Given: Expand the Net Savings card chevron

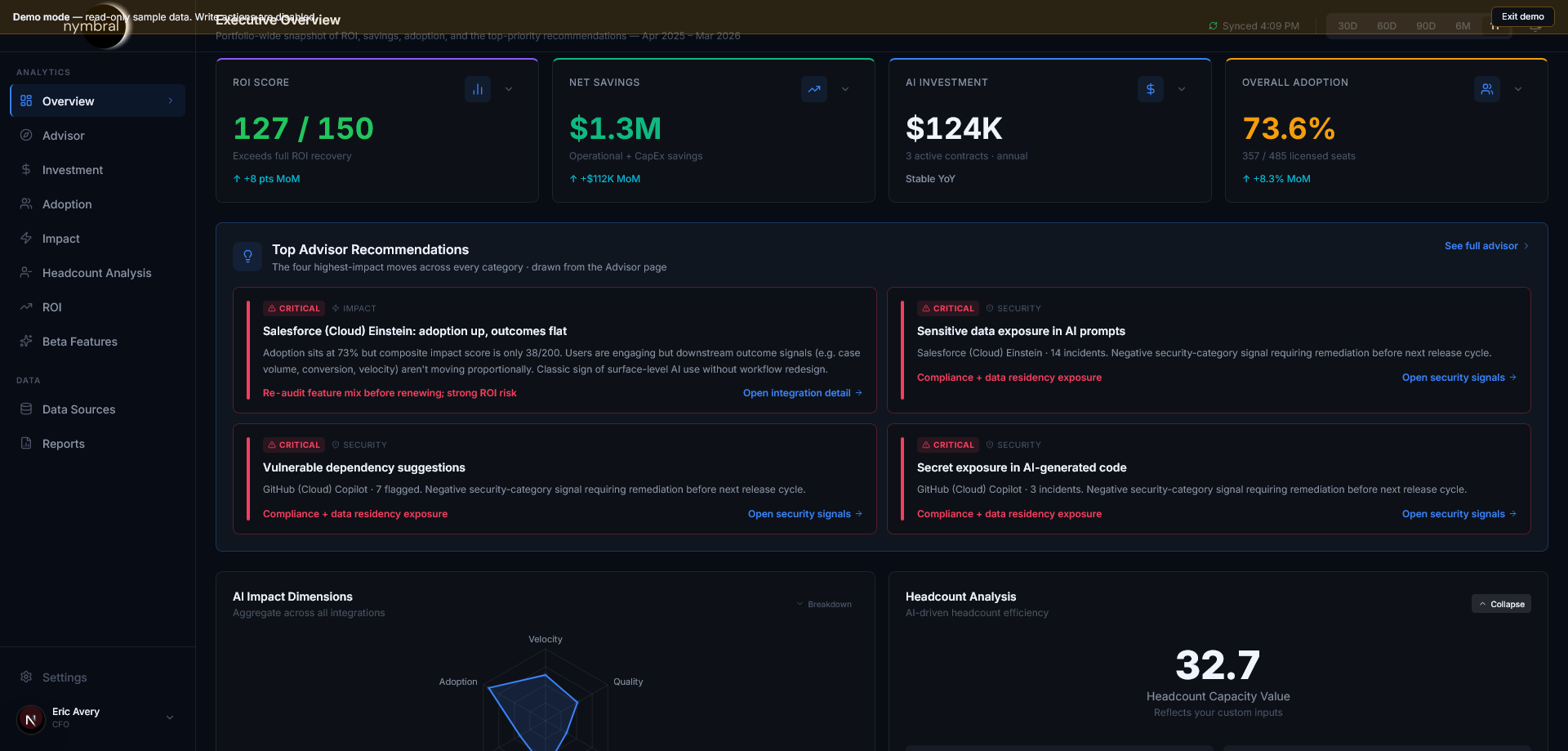Looking at the screenshot, I should point(845,89).
